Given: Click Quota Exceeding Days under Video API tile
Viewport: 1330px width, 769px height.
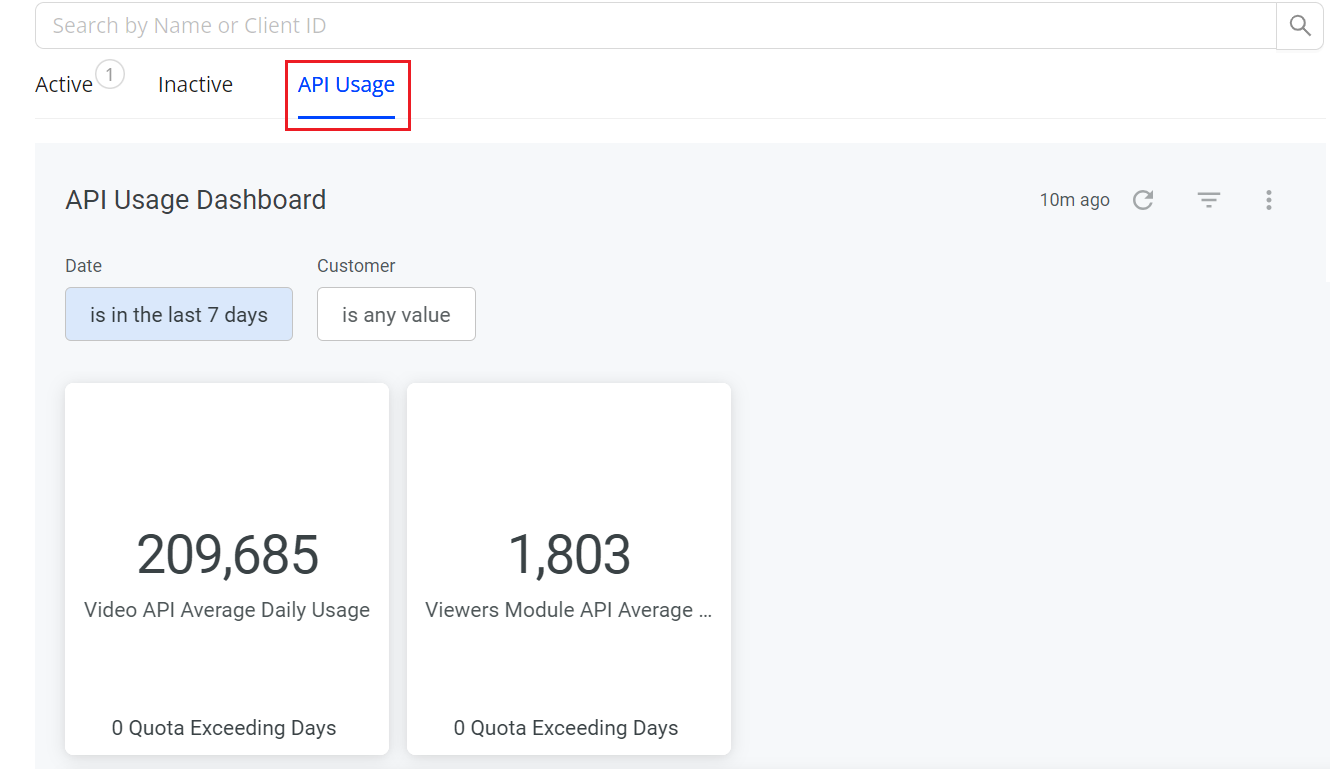Looking at the screenshot, I should pyautogui.click(x=224, y=728).
